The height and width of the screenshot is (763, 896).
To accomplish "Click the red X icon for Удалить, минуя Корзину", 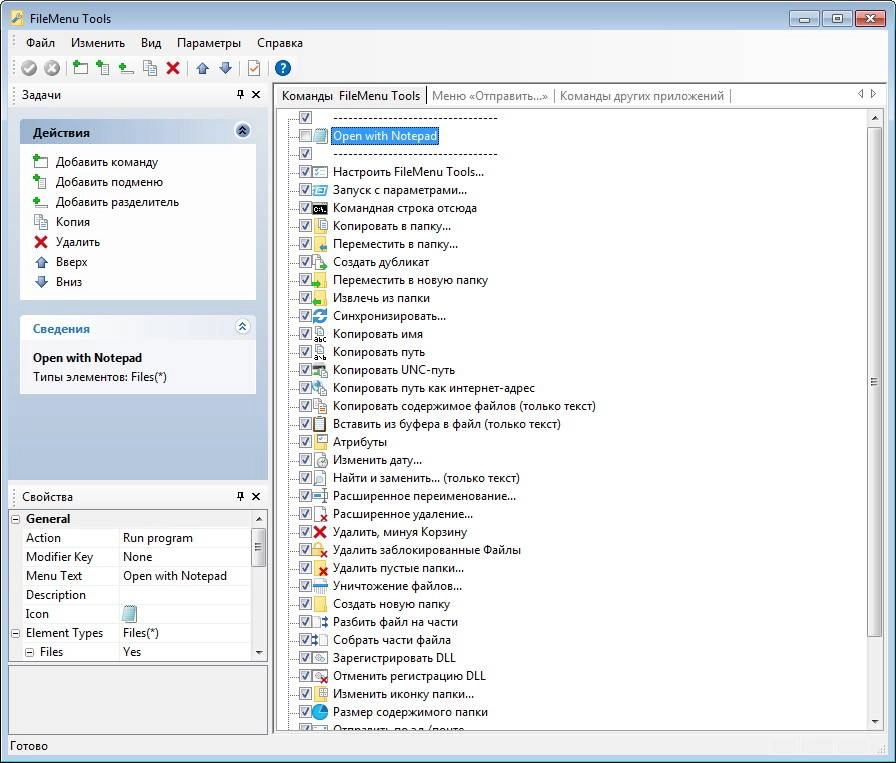I will click(321, 532).
